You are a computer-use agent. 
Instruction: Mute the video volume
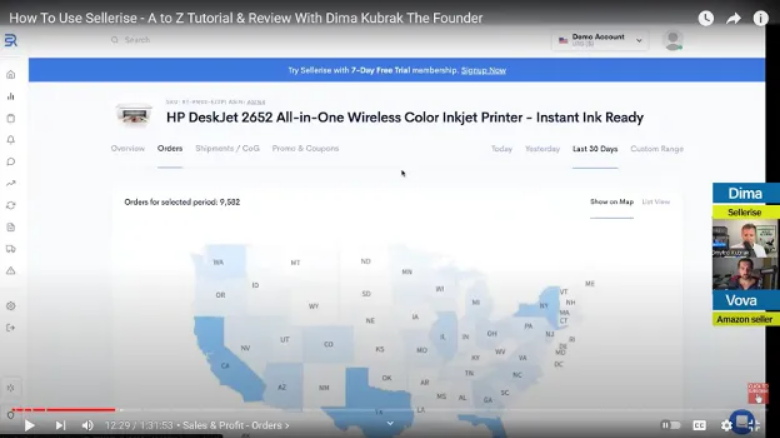coord(88,426)
